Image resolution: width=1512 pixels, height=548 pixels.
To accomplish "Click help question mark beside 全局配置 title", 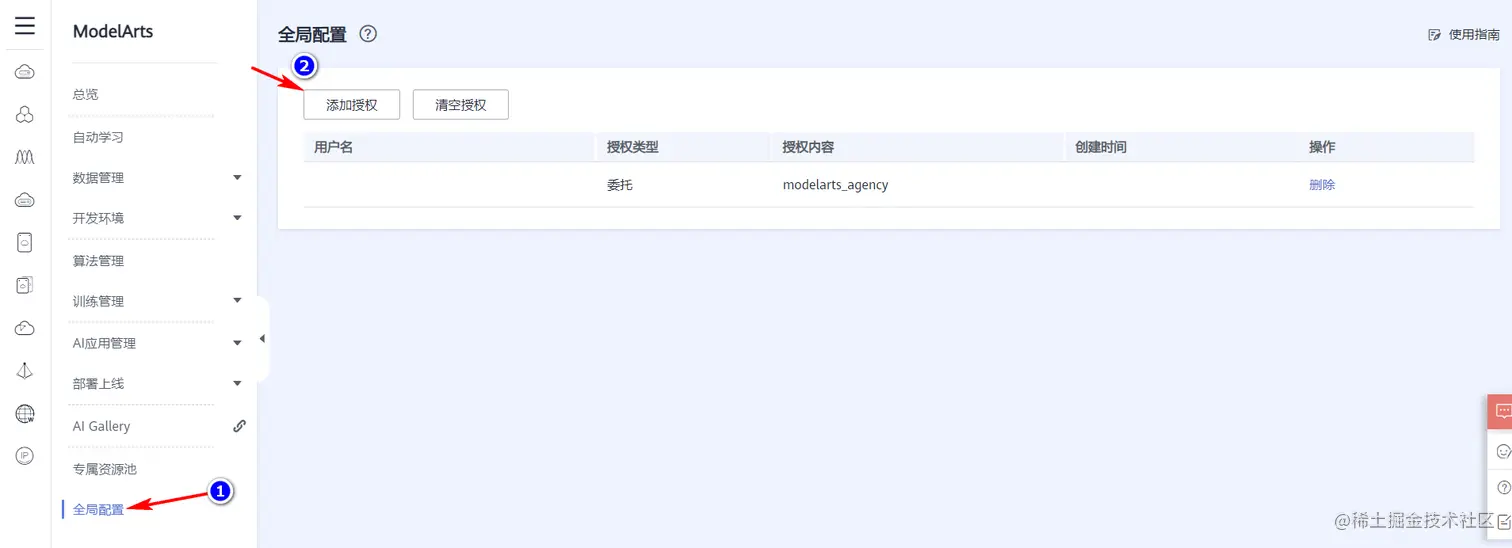I will (368, 34).
